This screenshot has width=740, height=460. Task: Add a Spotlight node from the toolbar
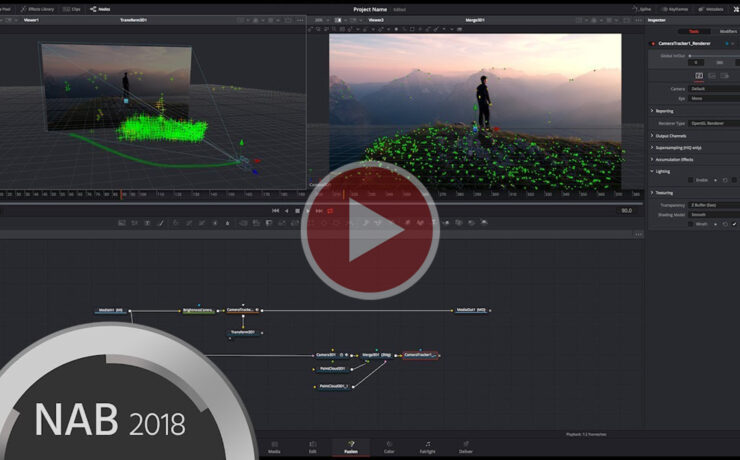[x=471, y=223]
